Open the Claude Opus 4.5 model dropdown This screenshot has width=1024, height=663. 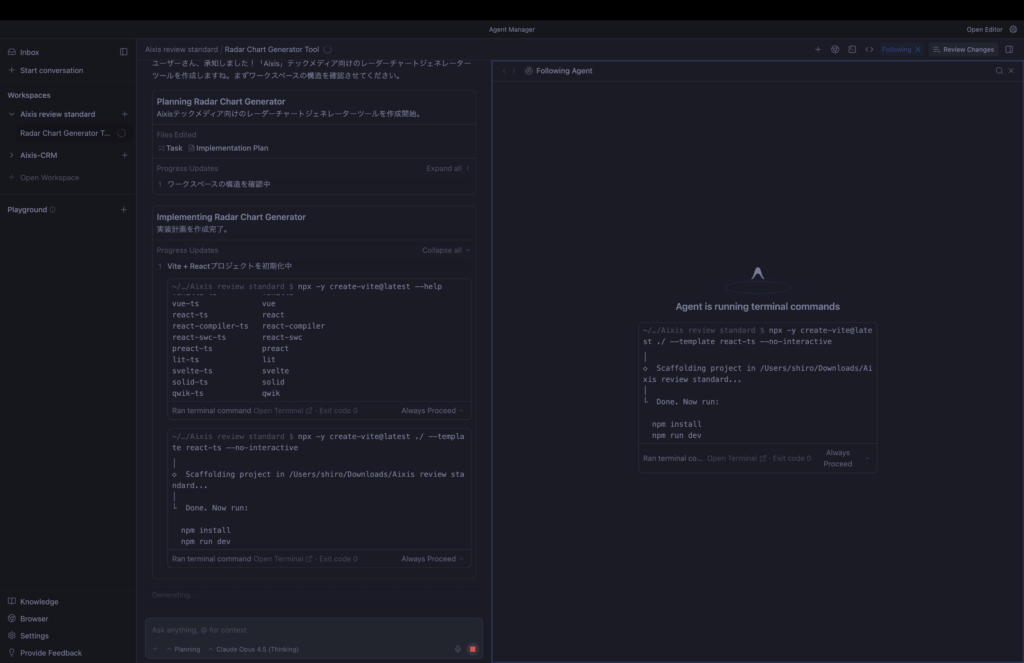(253, 649)
